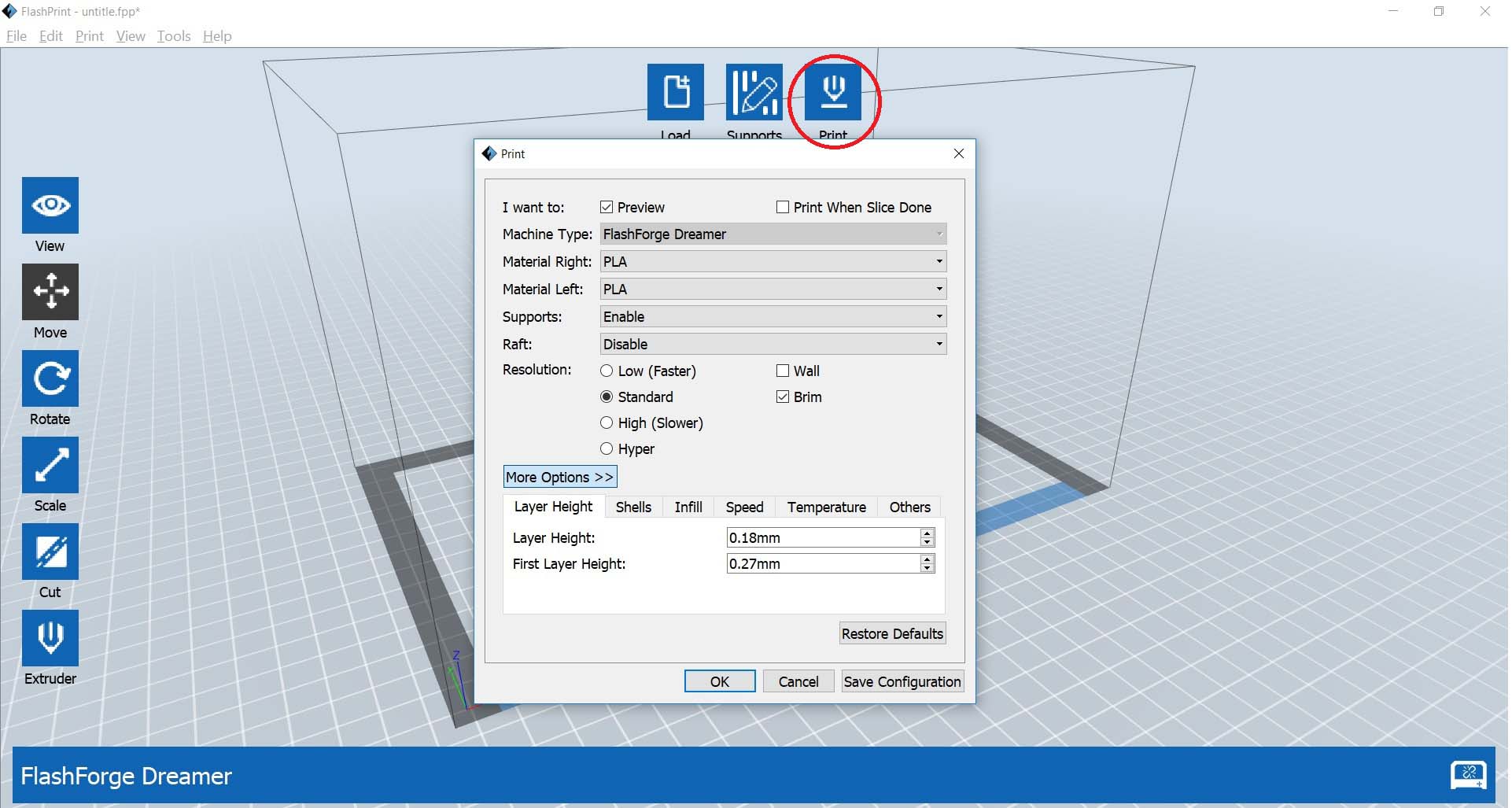The height and width of the screenshot is (808, 1512).
Task: Open the View menu
Action: pos(131,36)
